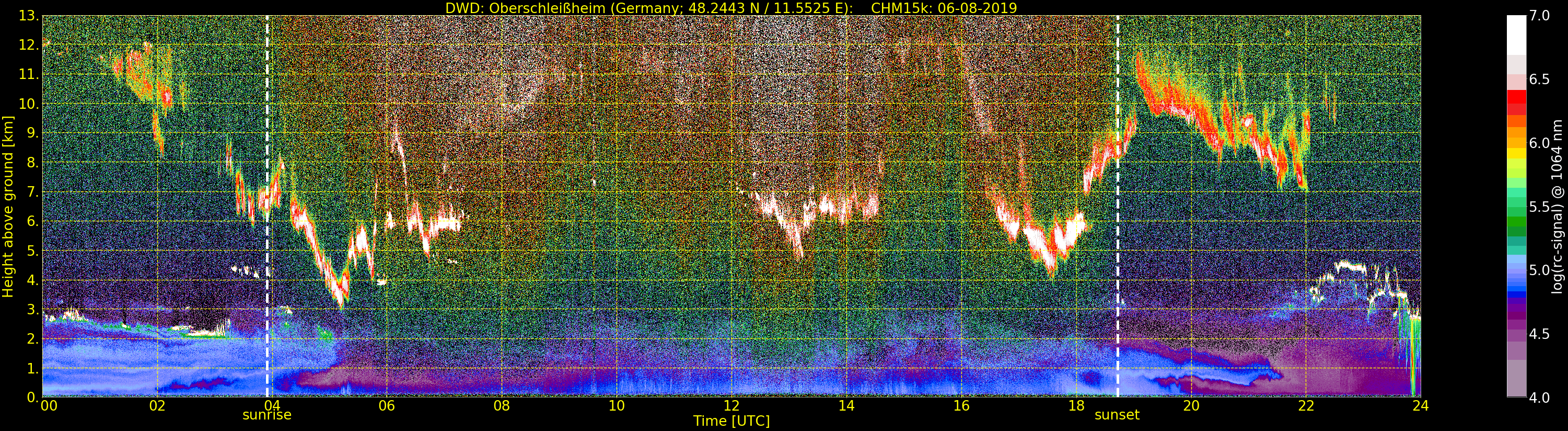Click the 'sunset' label below the axis
This screenshot has width=1568, height=431.
1117,415
